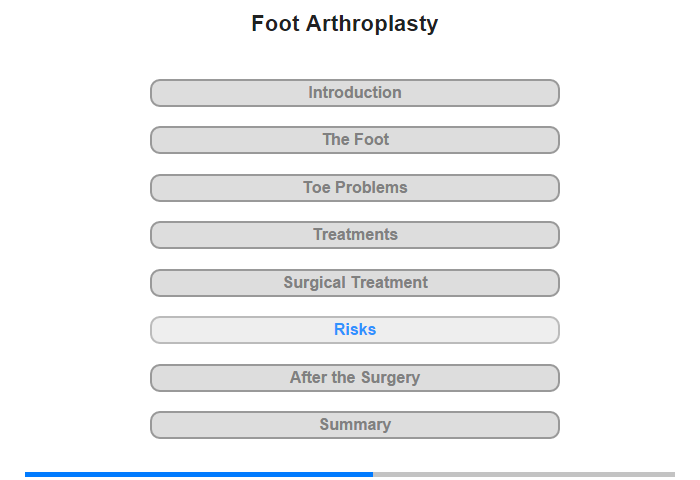Choose the last menu item, Summary
This screenshot has width=700, height=480.
click(x=355, y=425)
